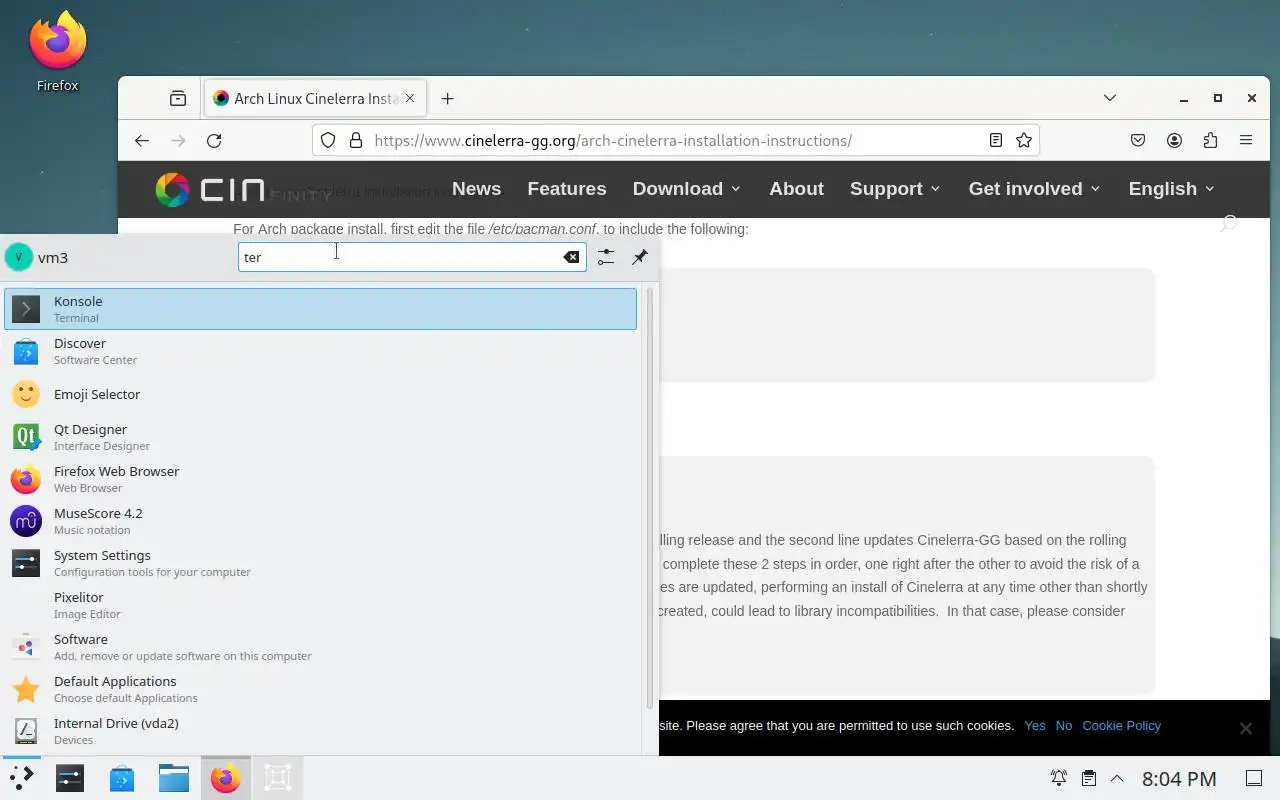
Task: Open the clipboard tray icon
Action: [1088, 778]
